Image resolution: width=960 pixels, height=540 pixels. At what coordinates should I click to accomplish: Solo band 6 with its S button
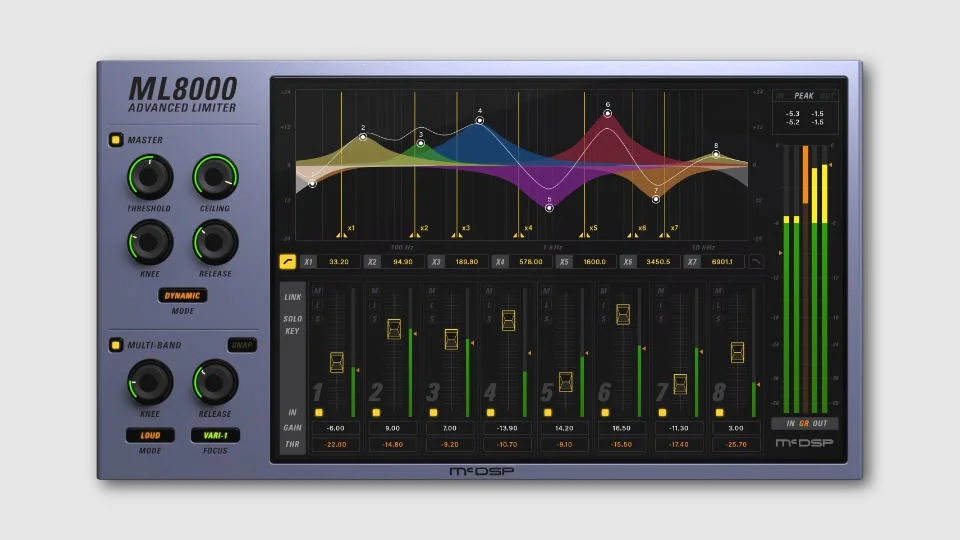tap(604, 319)
